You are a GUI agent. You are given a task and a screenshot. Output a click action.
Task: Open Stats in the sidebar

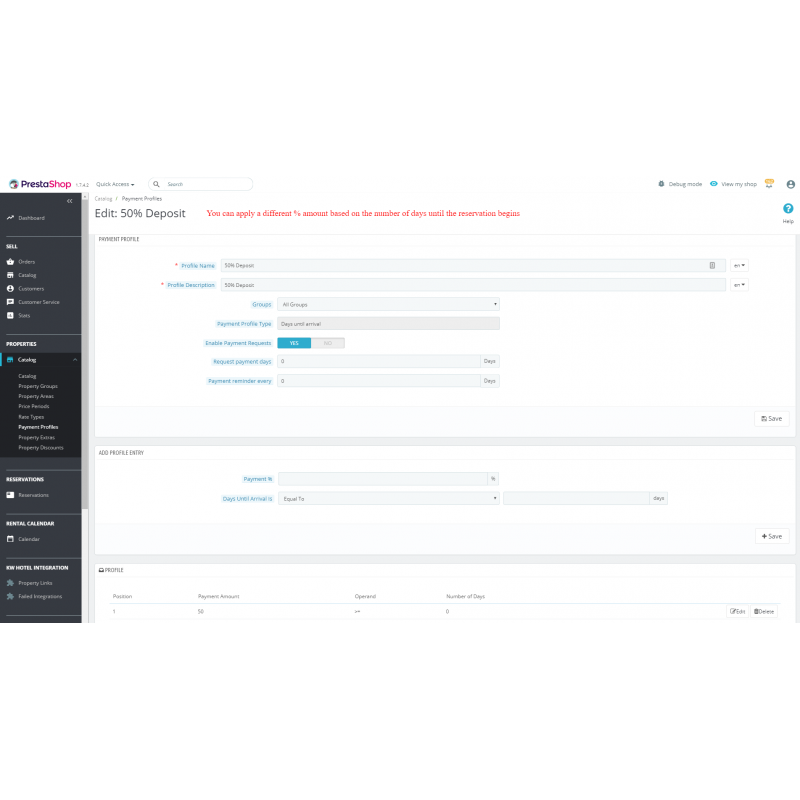point(24,315)
